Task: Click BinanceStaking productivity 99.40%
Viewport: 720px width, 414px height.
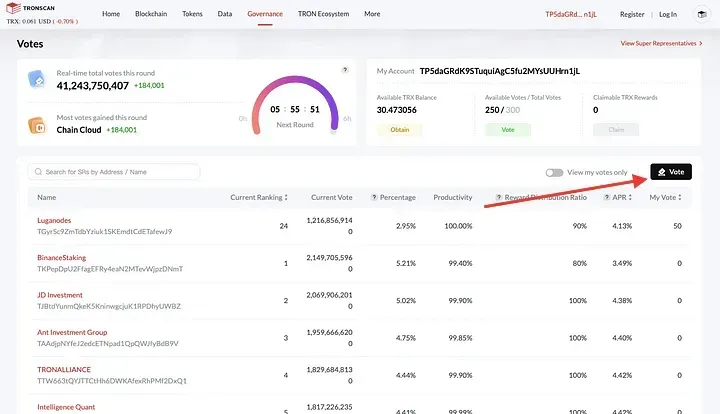Action: [x=461, y=263]
